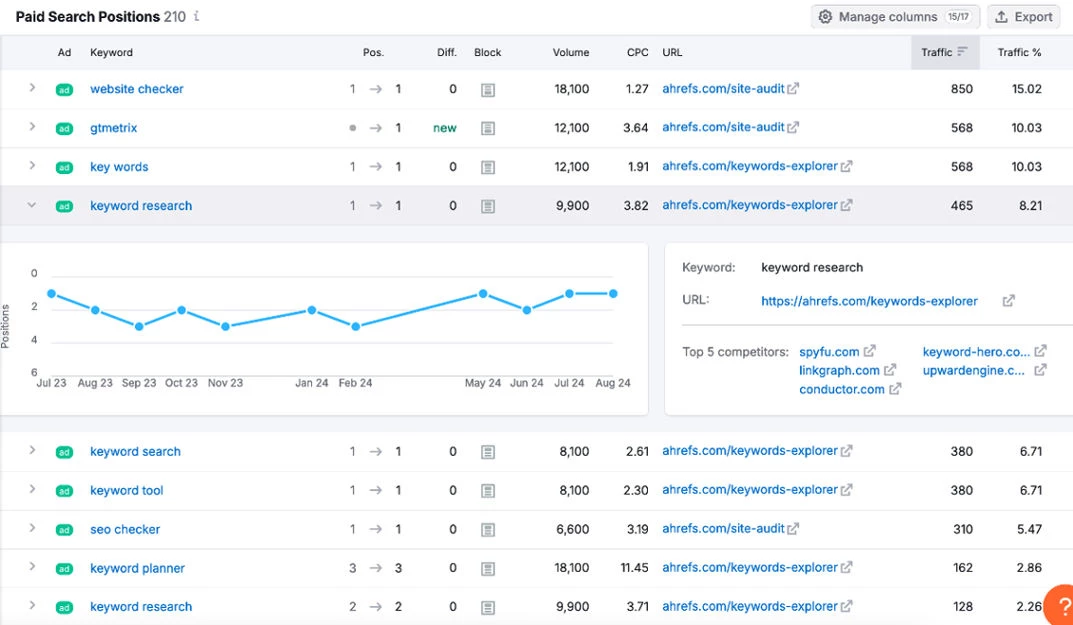Open the ahrefs.com/site-audit URL for seo checker
The height and width of the screenshot is (625, 1073).
click(723, 528)
